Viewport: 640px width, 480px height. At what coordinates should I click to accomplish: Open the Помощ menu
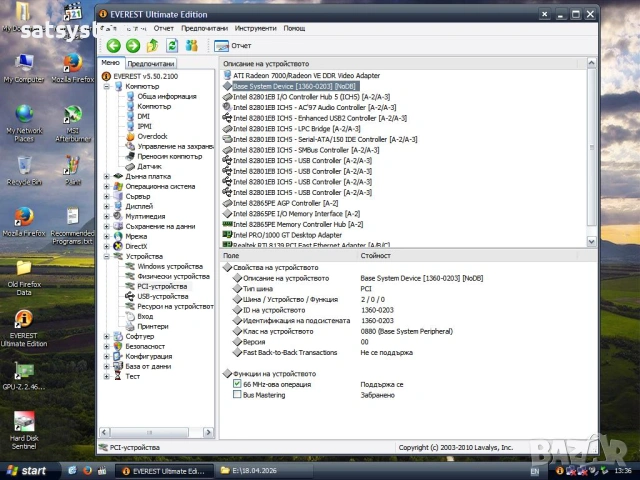coord(294,28)
